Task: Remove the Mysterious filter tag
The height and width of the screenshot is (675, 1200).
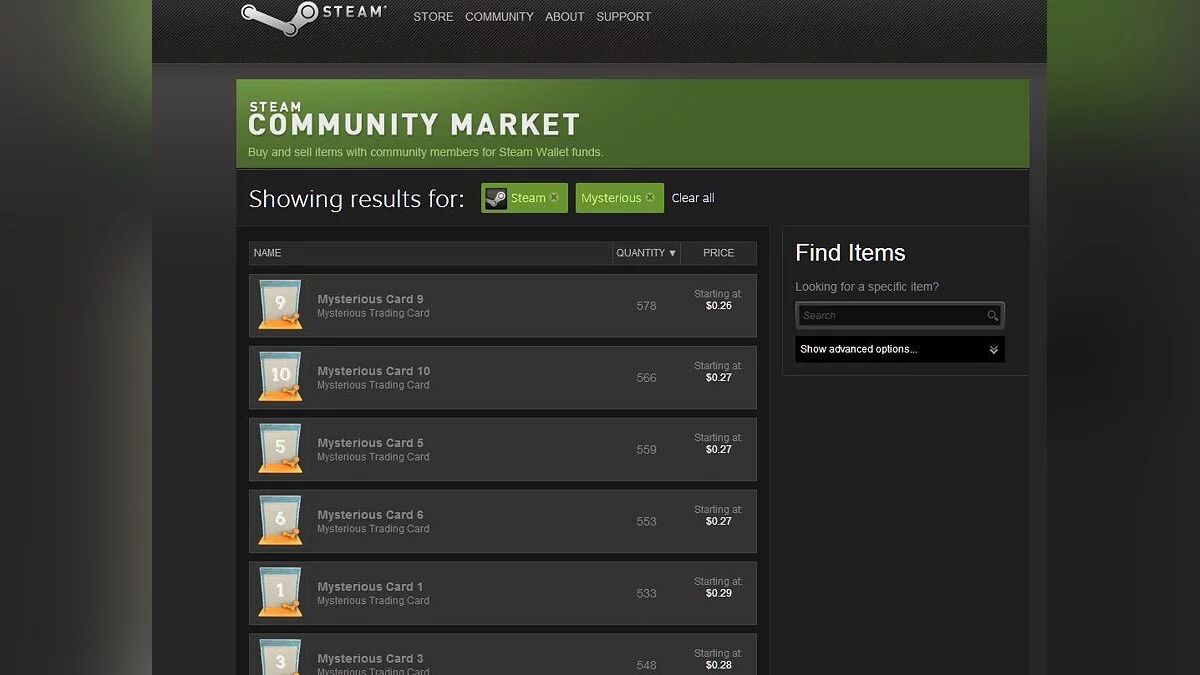Action: pos(650,198)
